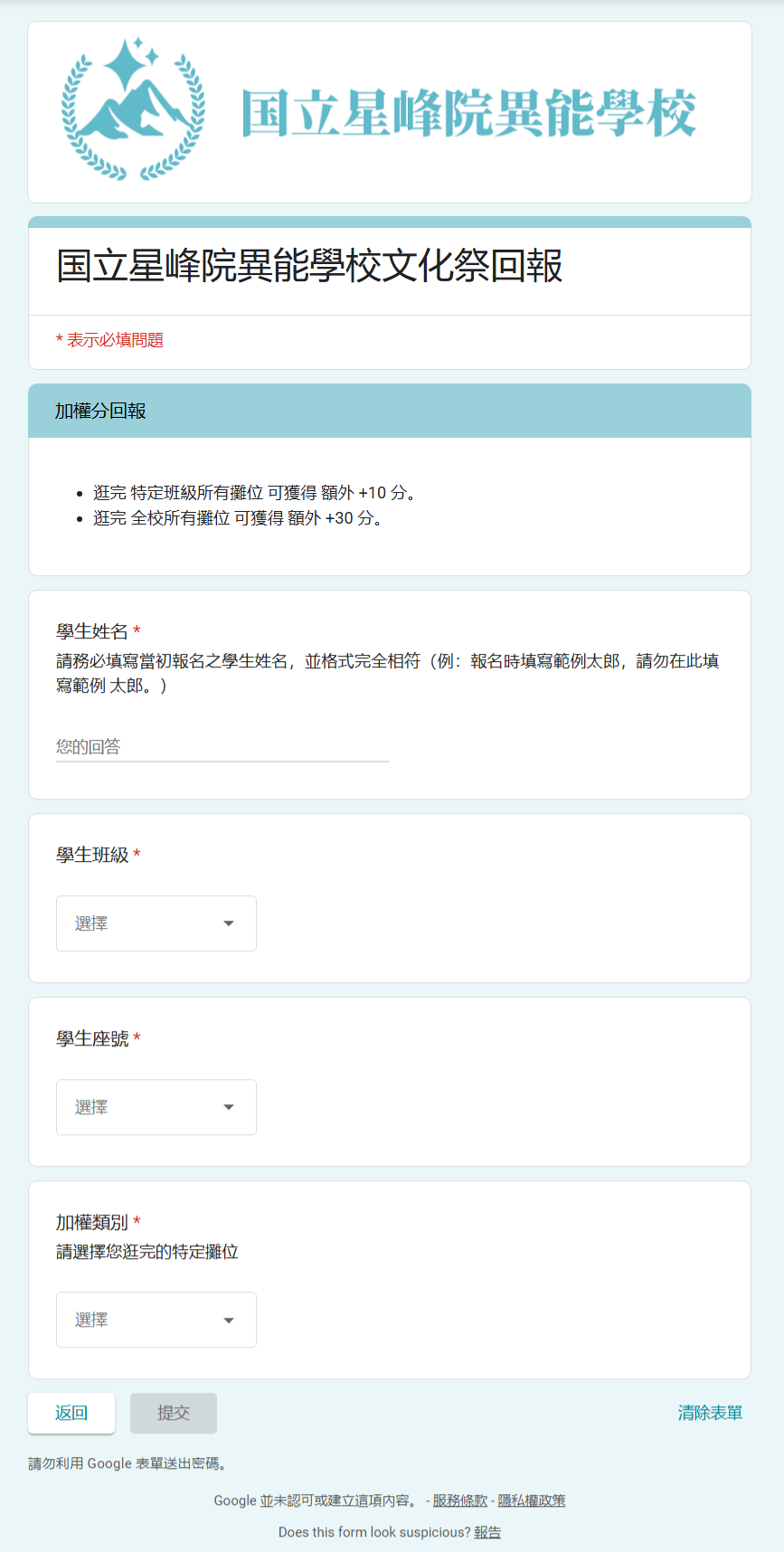Viewport: 784px width, 1552px height.
Task: Click the form title 文化祭回報 heading
Action: 310,266
